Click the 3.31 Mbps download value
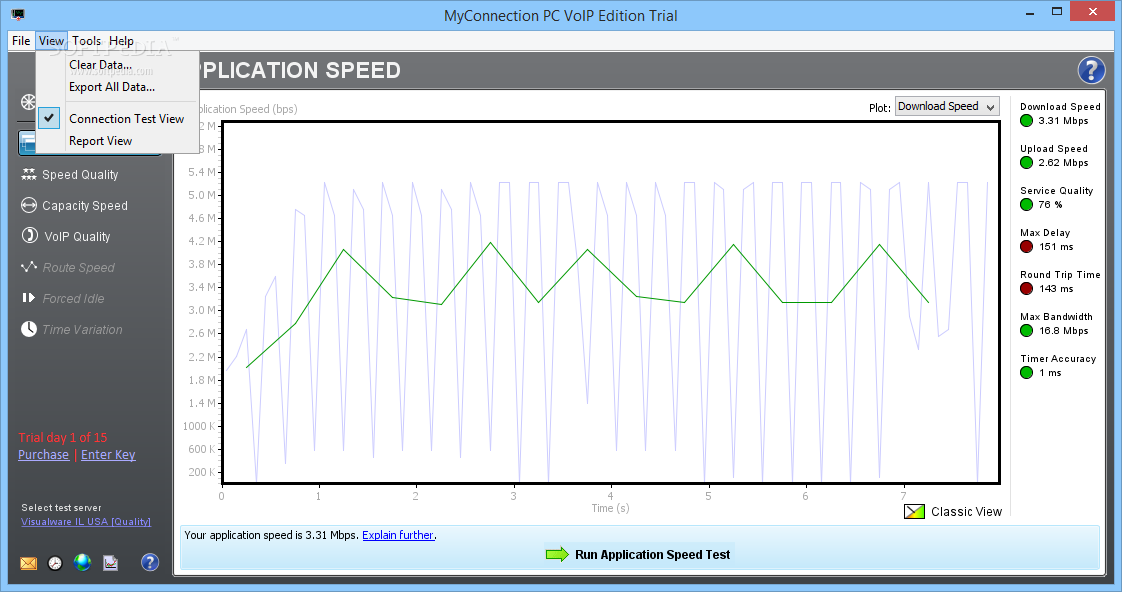 [1063, 120]
